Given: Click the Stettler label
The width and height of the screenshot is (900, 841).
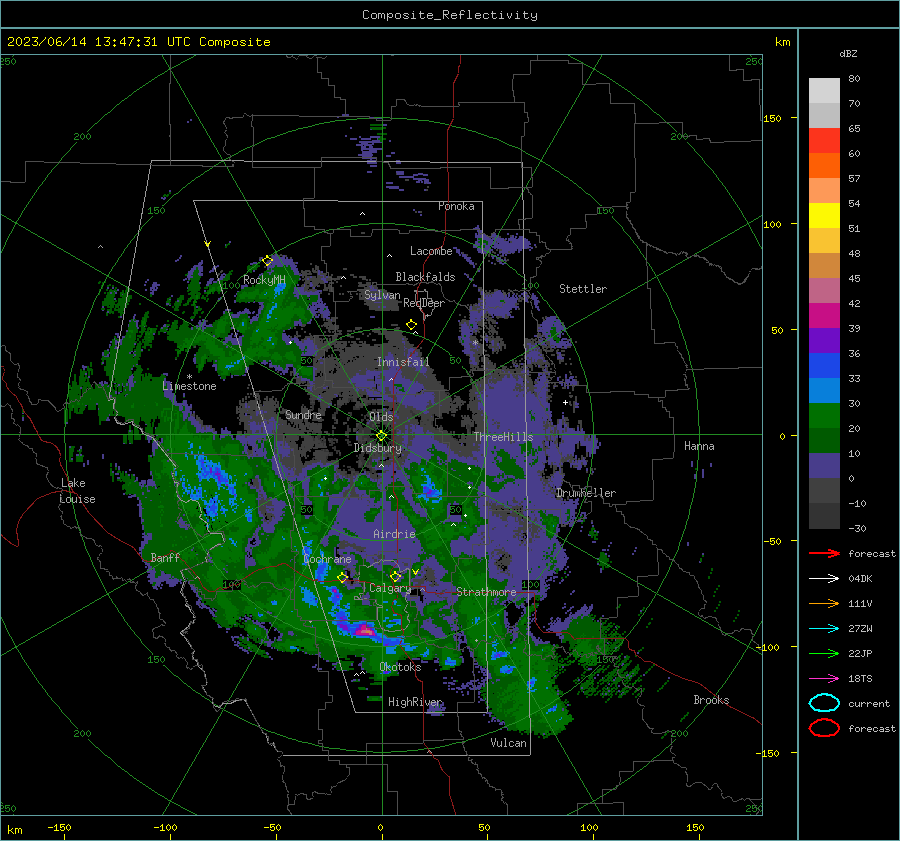Looking at the screenshot, I should tap(583, 289).
